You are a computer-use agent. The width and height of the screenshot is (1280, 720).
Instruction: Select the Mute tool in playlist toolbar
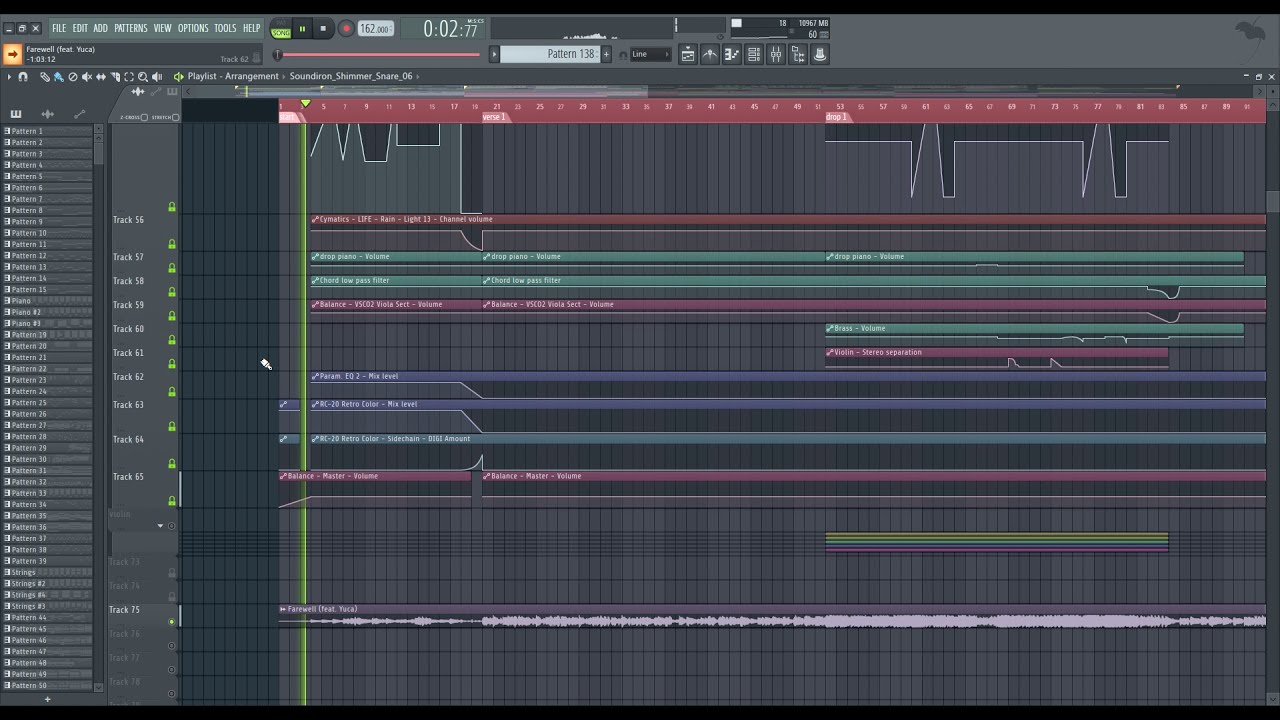(87, 77)
